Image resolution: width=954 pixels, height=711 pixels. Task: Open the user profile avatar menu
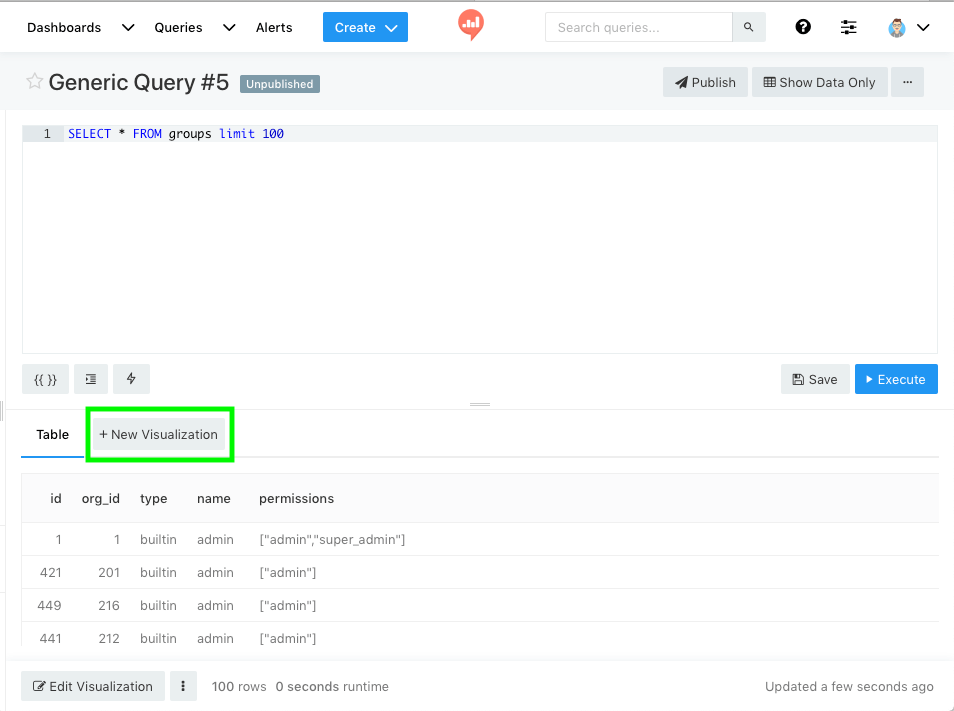908,27
